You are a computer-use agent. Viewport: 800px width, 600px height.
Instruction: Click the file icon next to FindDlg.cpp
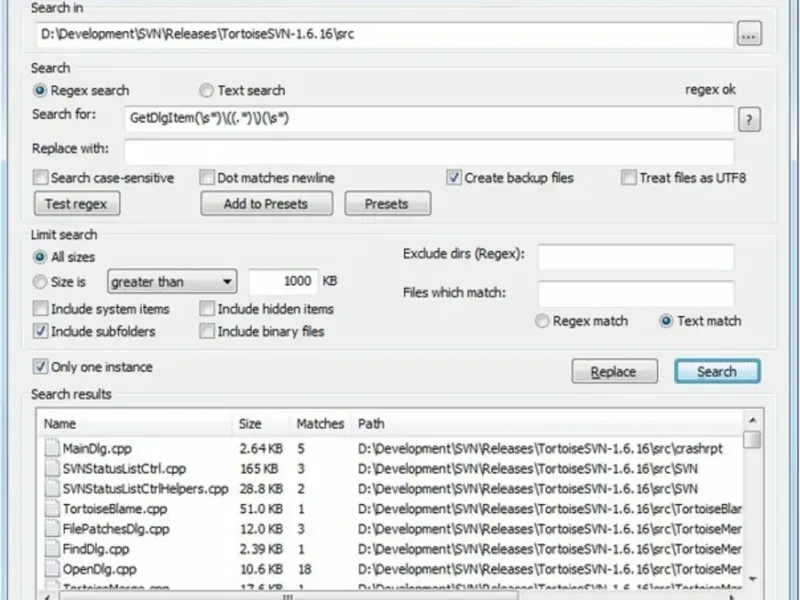point(52,549)
